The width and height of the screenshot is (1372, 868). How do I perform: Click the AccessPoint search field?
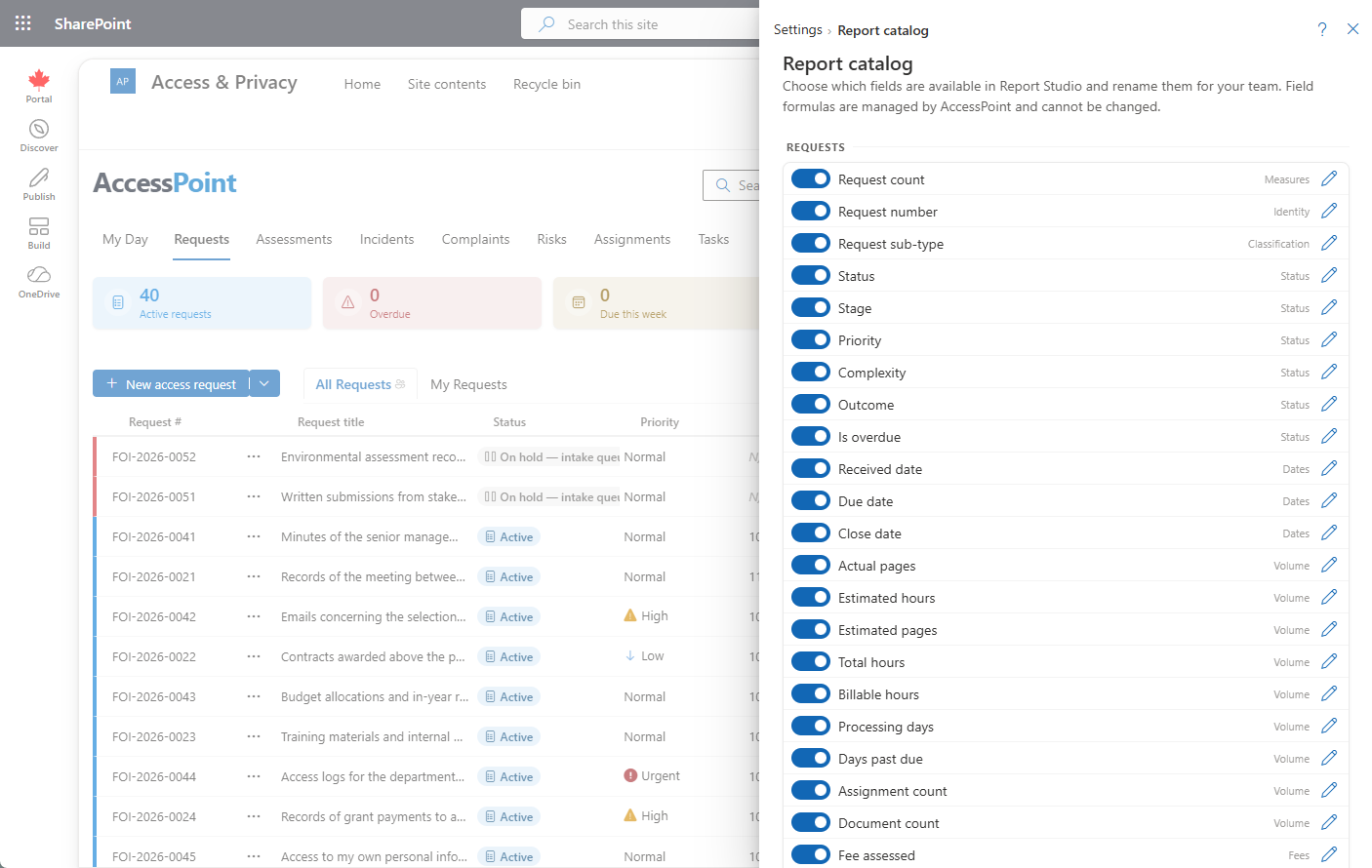[731, 185]
